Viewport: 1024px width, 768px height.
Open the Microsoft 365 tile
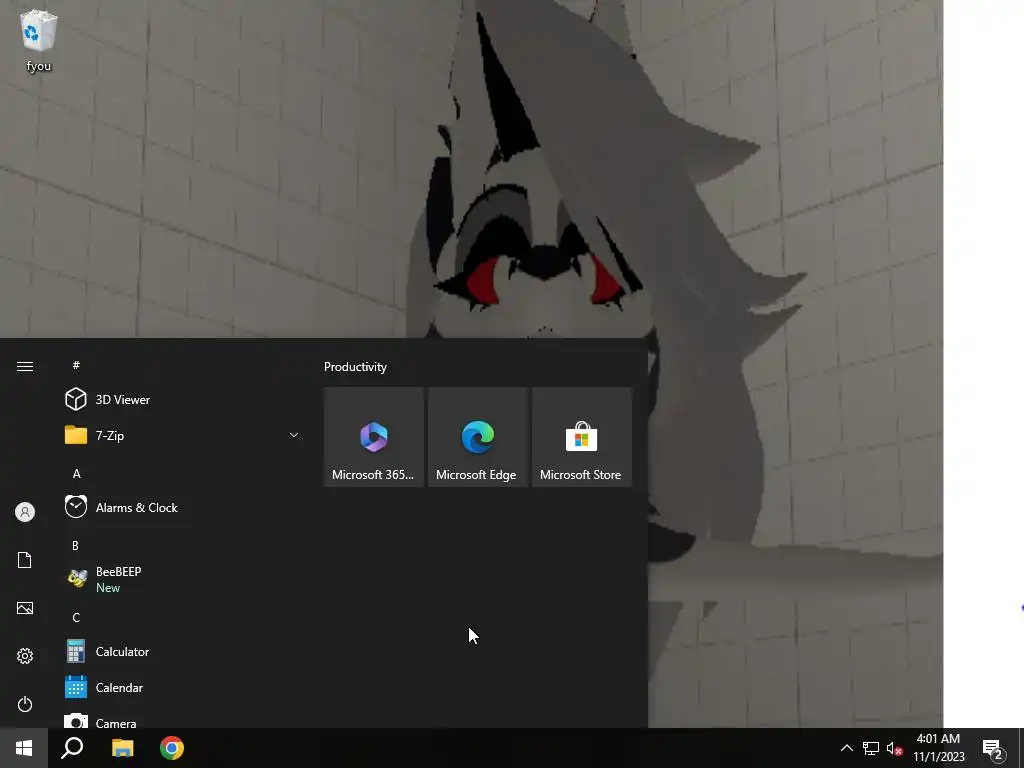[x=374, y=437]
